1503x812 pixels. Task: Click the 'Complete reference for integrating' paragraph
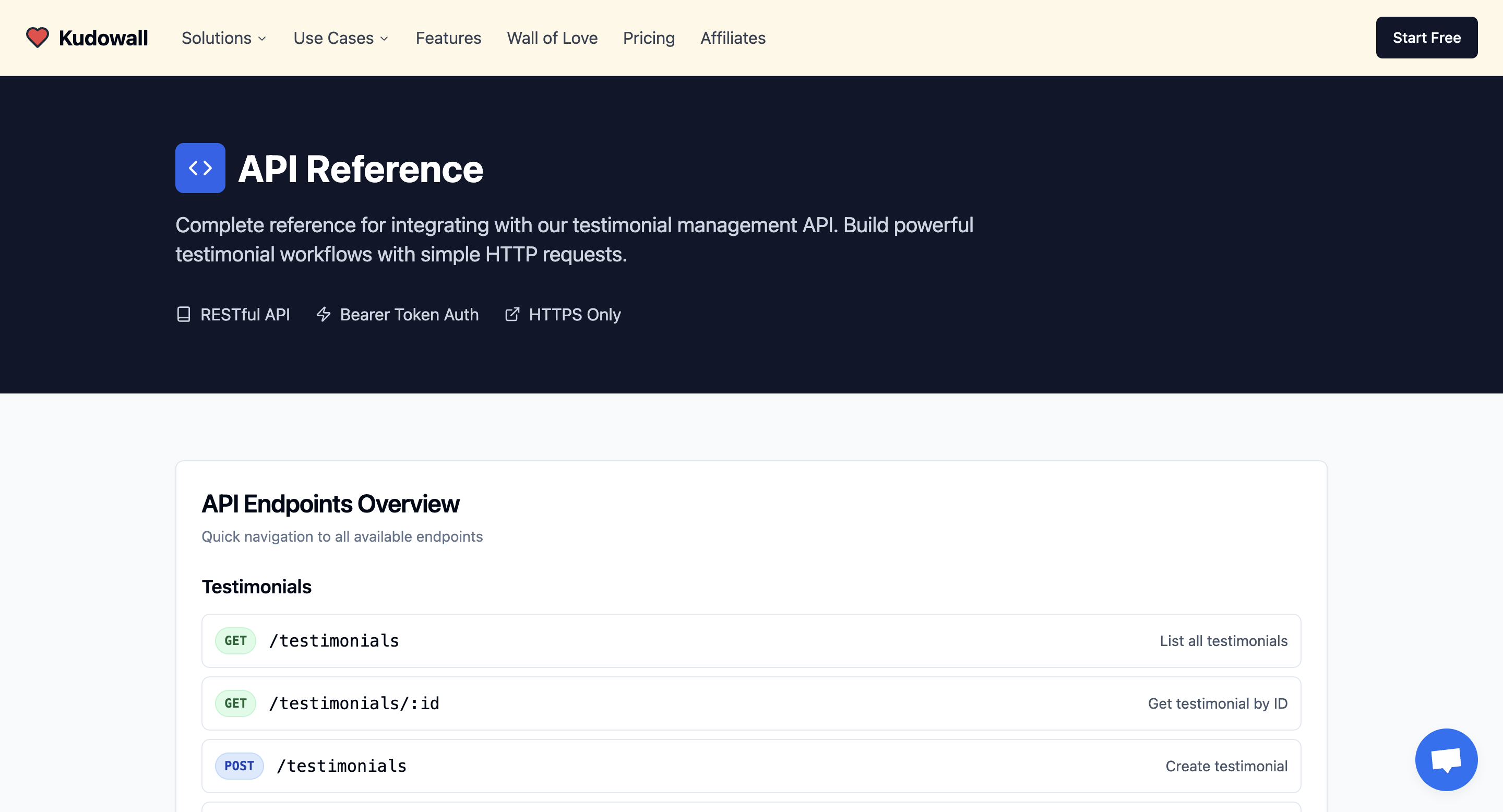tap(574, 240)
